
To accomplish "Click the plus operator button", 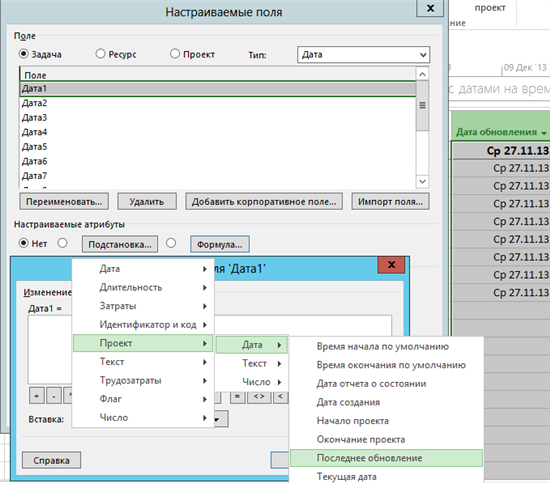I will 36,396.
